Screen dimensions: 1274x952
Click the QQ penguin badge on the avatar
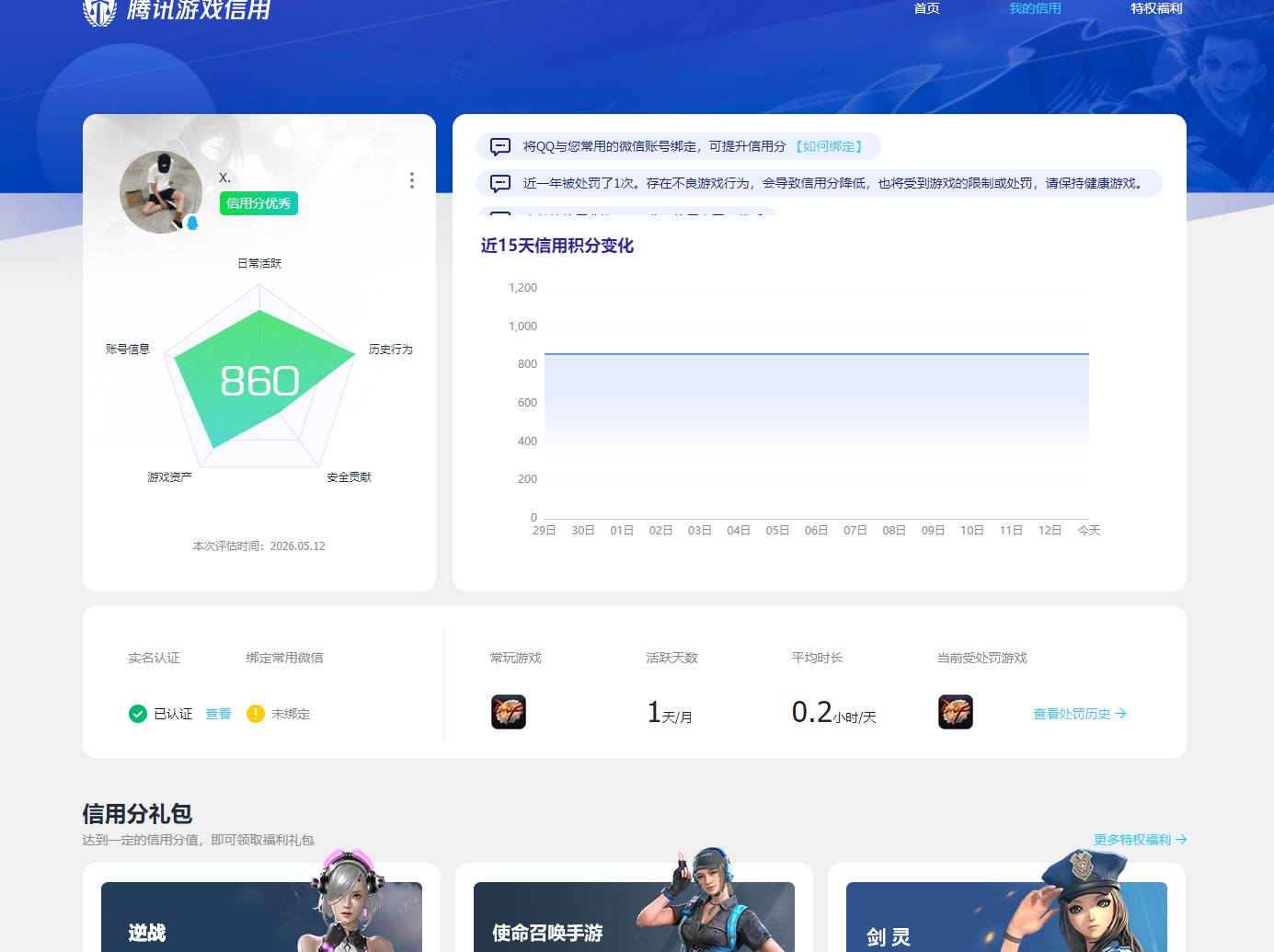[x=192, y=223]
